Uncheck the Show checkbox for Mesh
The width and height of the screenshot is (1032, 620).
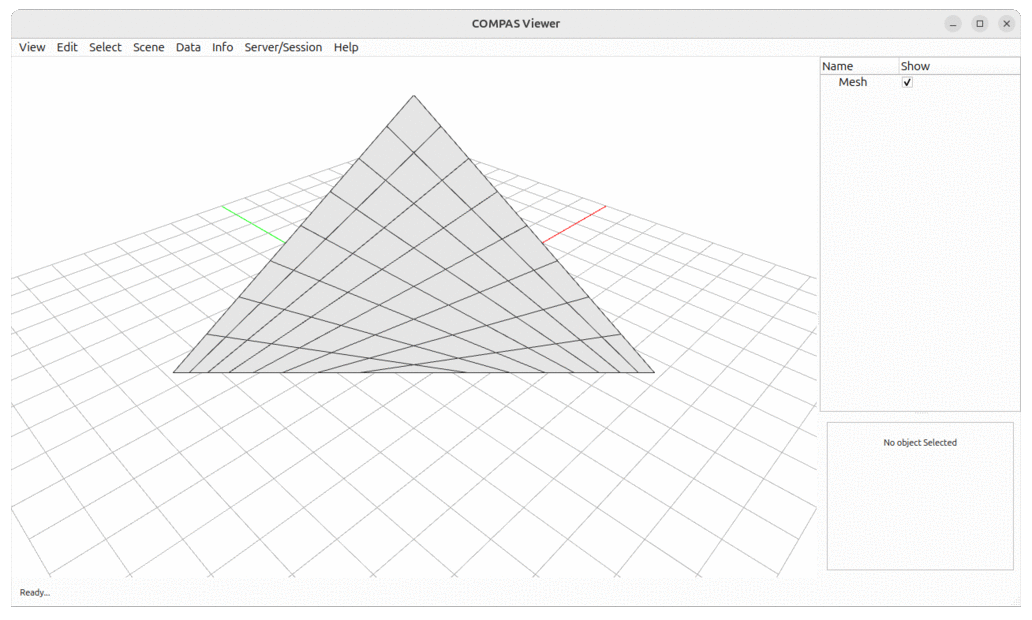click(x=906, y=82)
